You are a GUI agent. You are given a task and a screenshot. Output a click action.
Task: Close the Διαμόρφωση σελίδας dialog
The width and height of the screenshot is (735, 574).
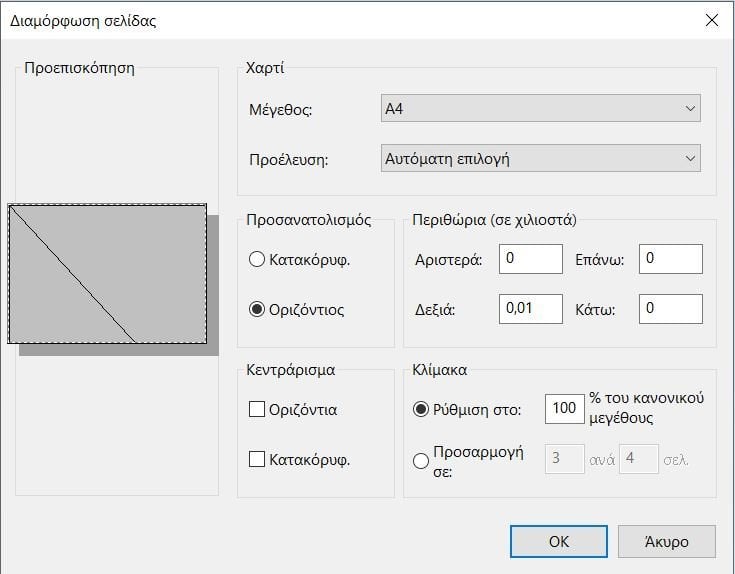pyautogui.click(x=712, y=20)
